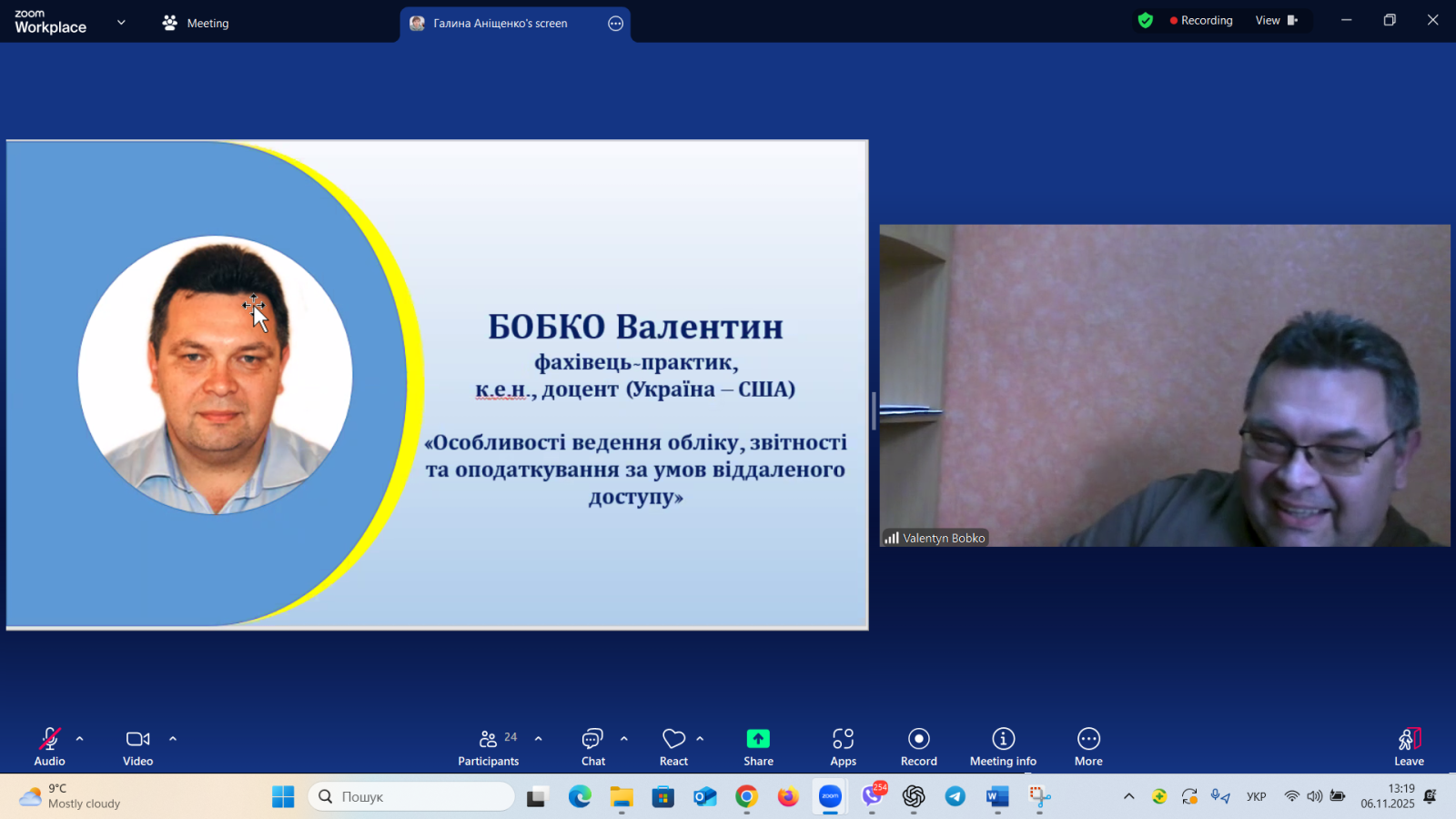
Task: Leave the meeting
Action: tap(1409, 746)
